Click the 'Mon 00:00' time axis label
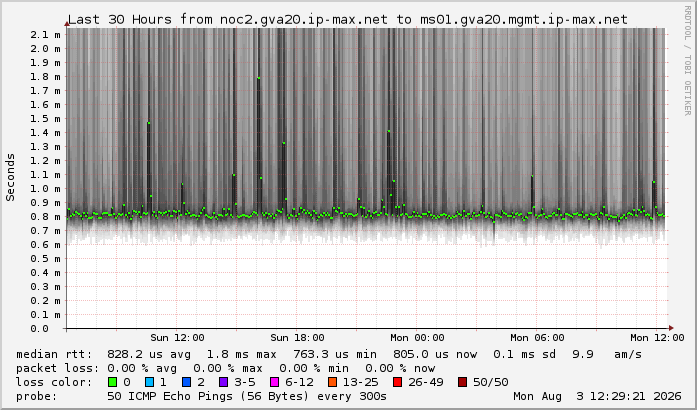This screenshot has width=697, height=410. tap(417, 338)
